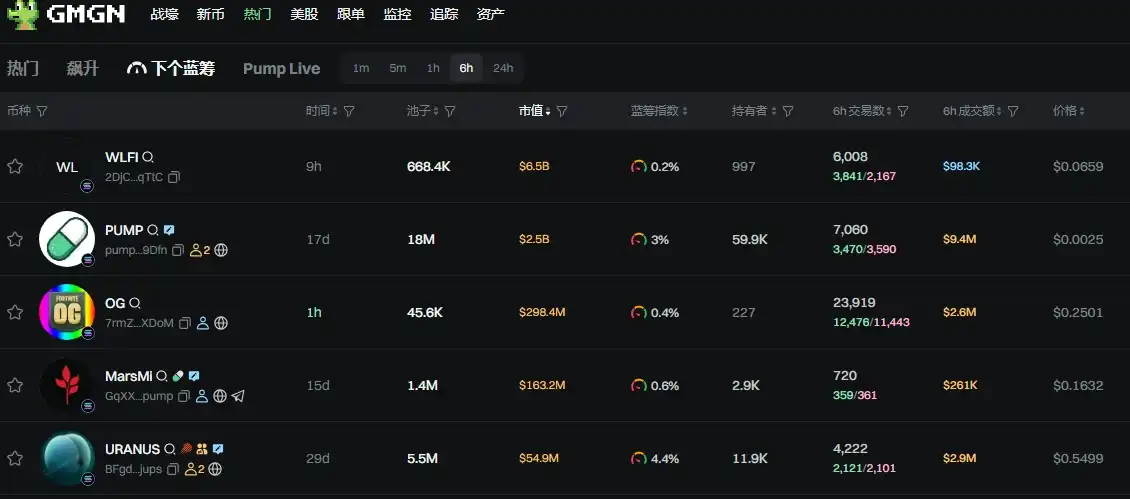Open 新币 in top navigation
Viewport: 1130px width, 499px height.
pos(210,14)
